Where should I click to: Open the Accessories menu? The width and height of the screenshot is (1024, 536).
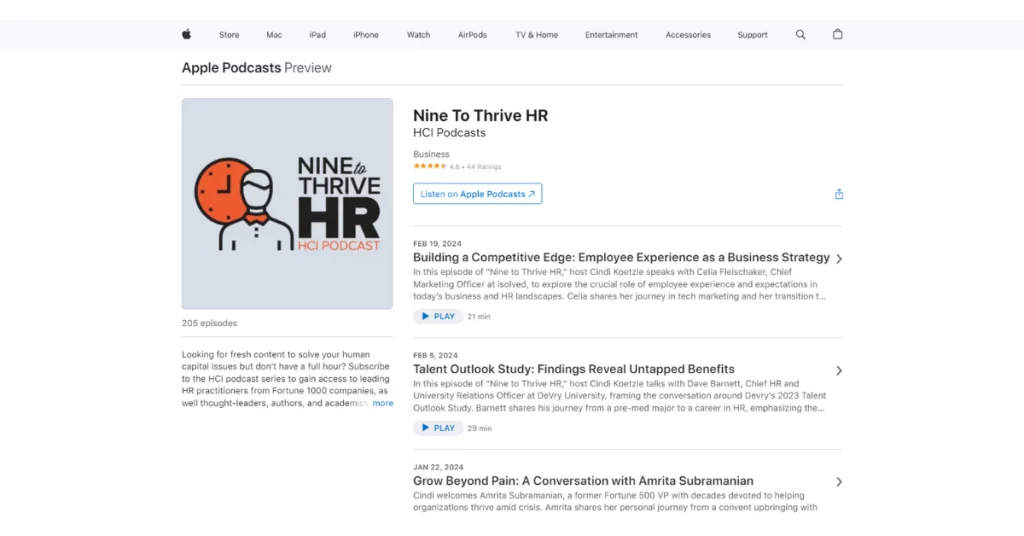tap(688, 35)
